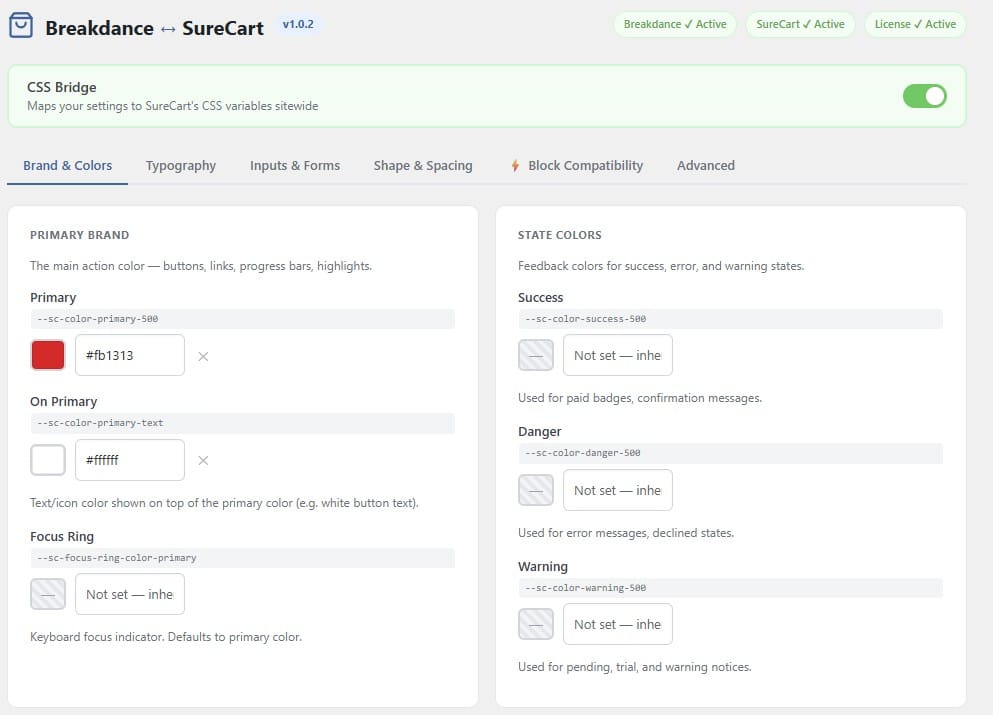The height and width of the screenshot is (715, 993).
Task: Open the unset Success color swatch
Action: click(536, 355)
